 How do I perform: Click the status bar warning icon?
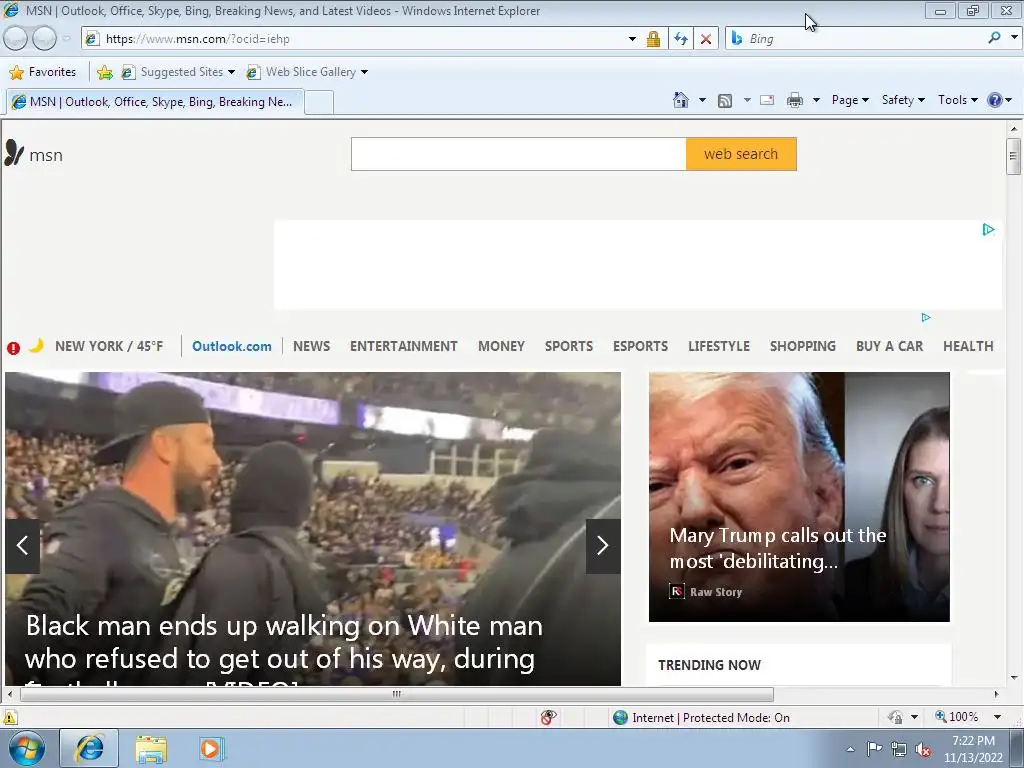click(x=9, y=717)
